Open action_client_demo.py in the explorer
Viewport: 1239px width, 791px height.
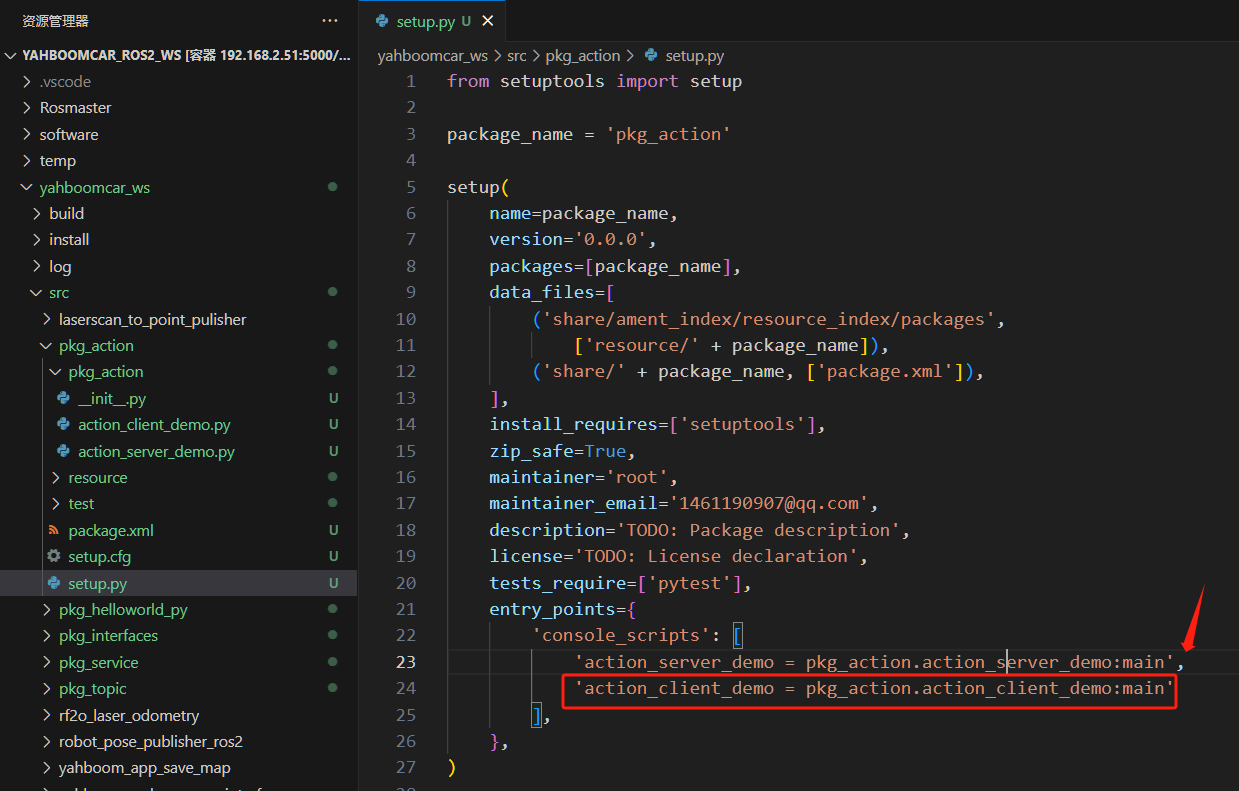pos(178,425)
